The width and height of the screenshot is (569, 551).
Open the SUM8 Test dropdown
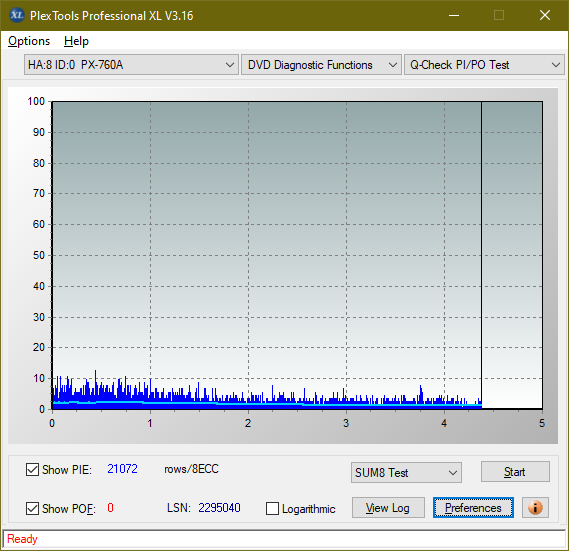tap(406, 473)
